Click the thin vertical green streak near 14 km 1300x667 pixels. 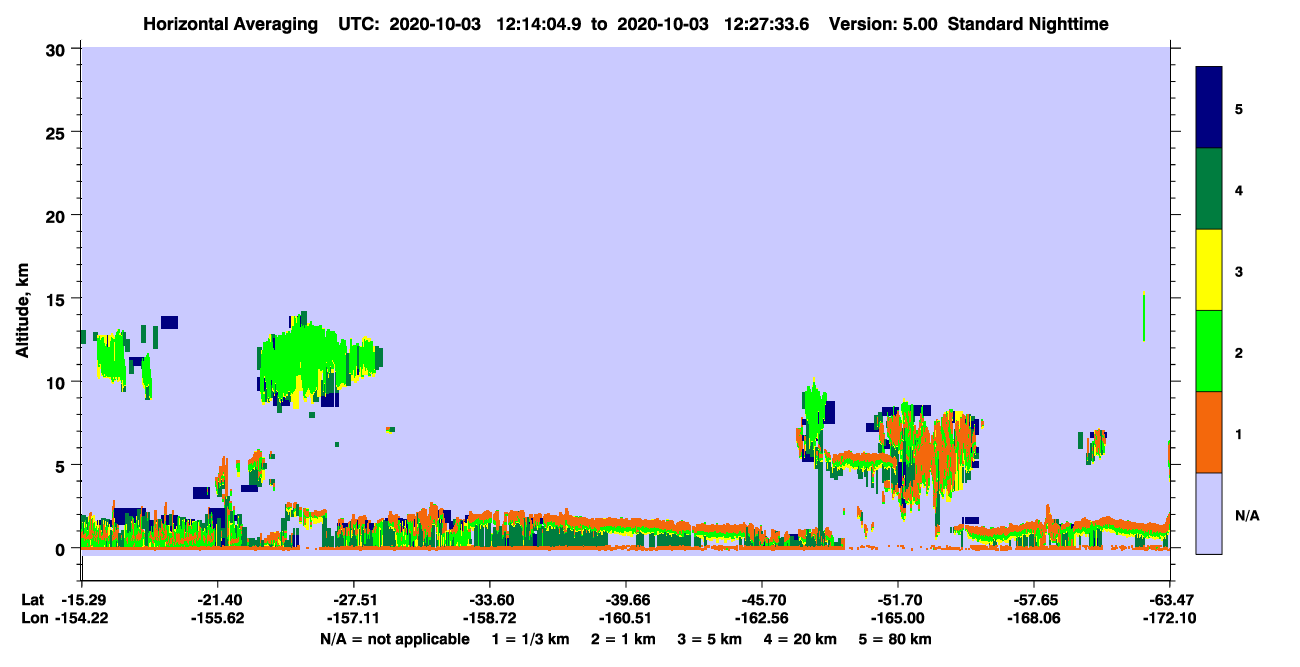pos(1144,316)
